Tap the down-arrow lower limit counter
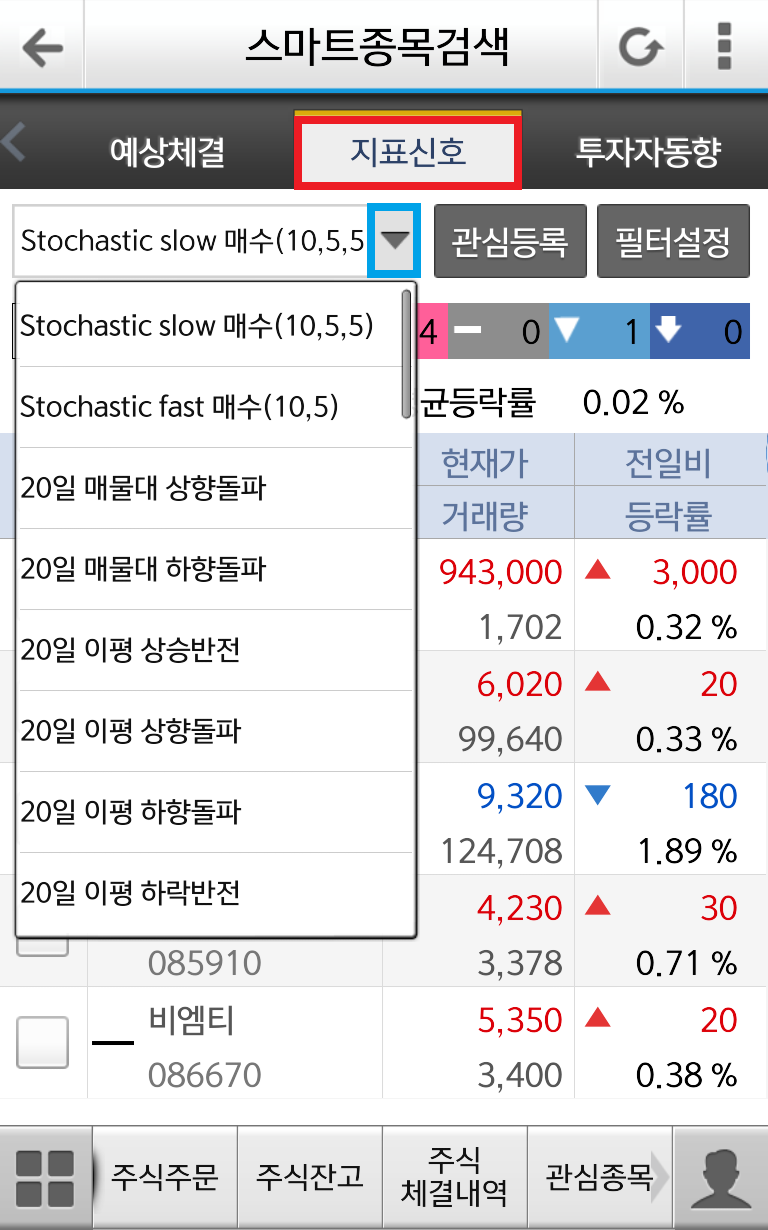This screenshot has height=1230, width=768. 699,332
